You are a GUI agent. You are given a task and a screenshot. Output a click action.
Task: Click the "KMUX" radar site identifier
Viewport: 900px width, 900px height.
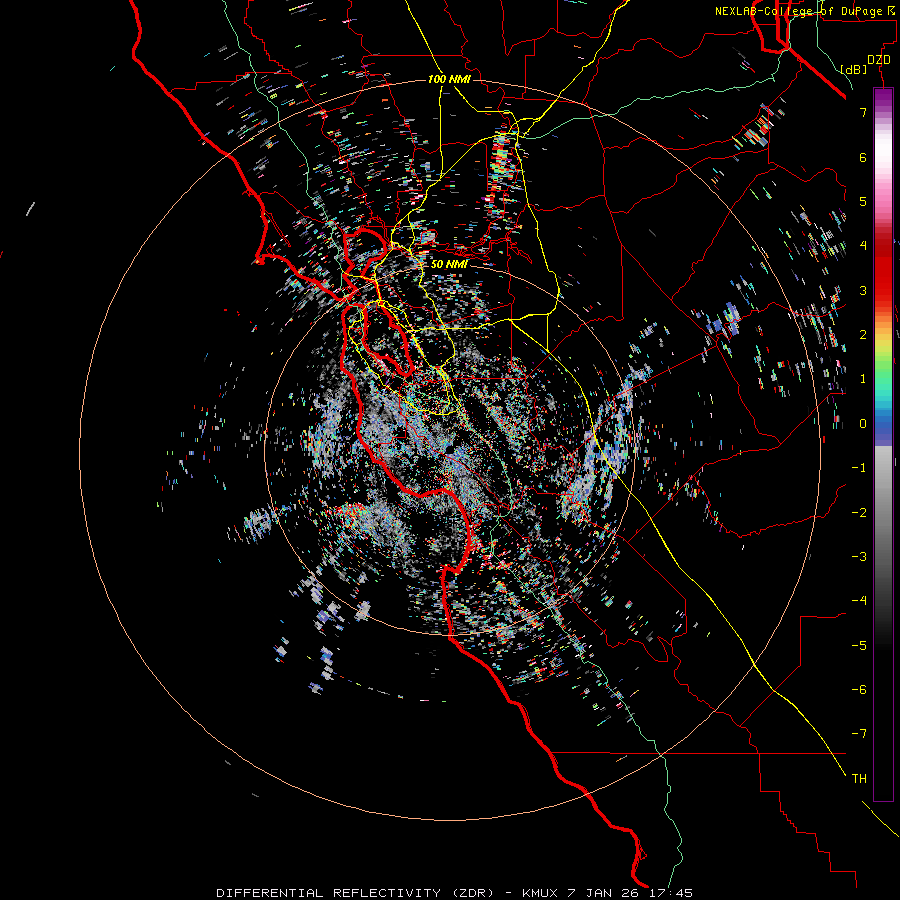tap(541, 893)
